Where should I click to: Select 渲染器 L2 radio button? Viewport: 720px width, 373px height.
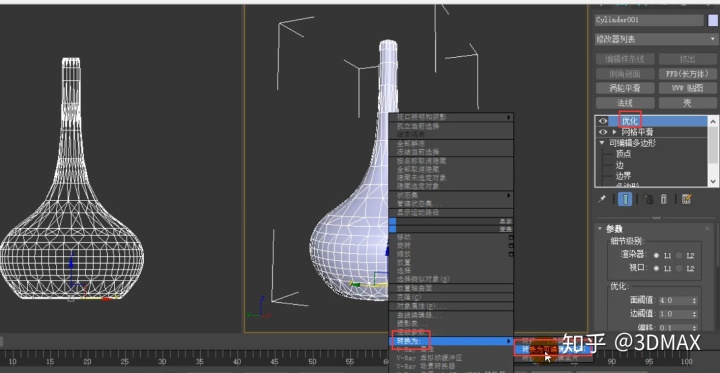click(679, 255)
